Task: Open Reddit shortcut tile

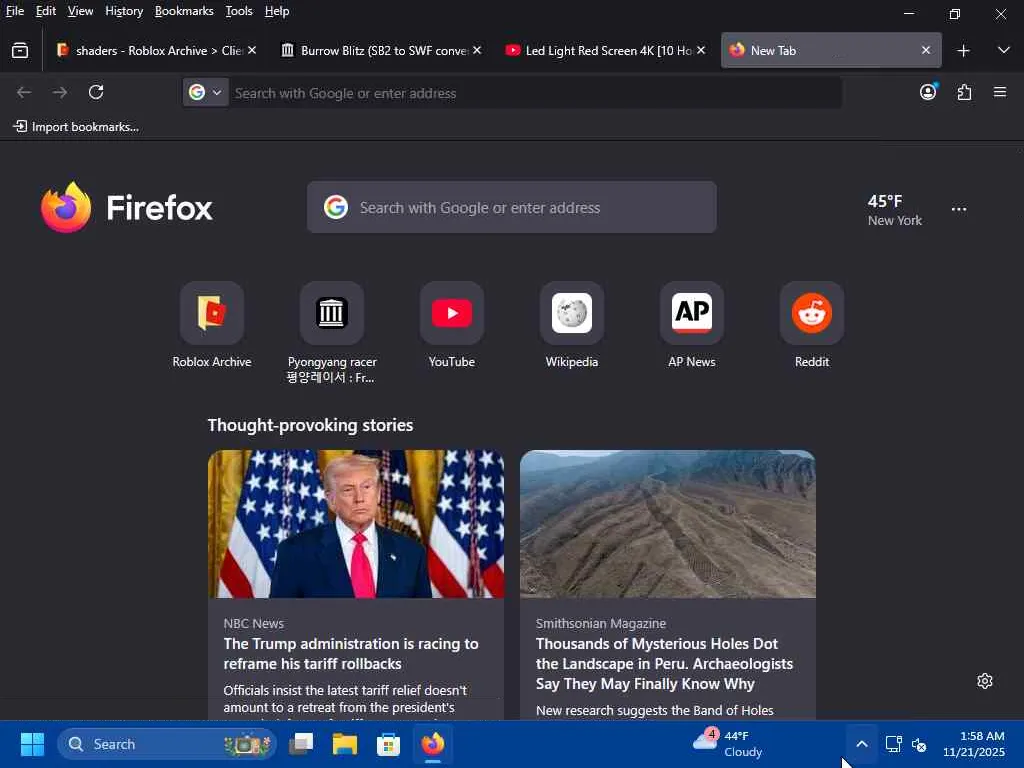Action: click(812, 313)
